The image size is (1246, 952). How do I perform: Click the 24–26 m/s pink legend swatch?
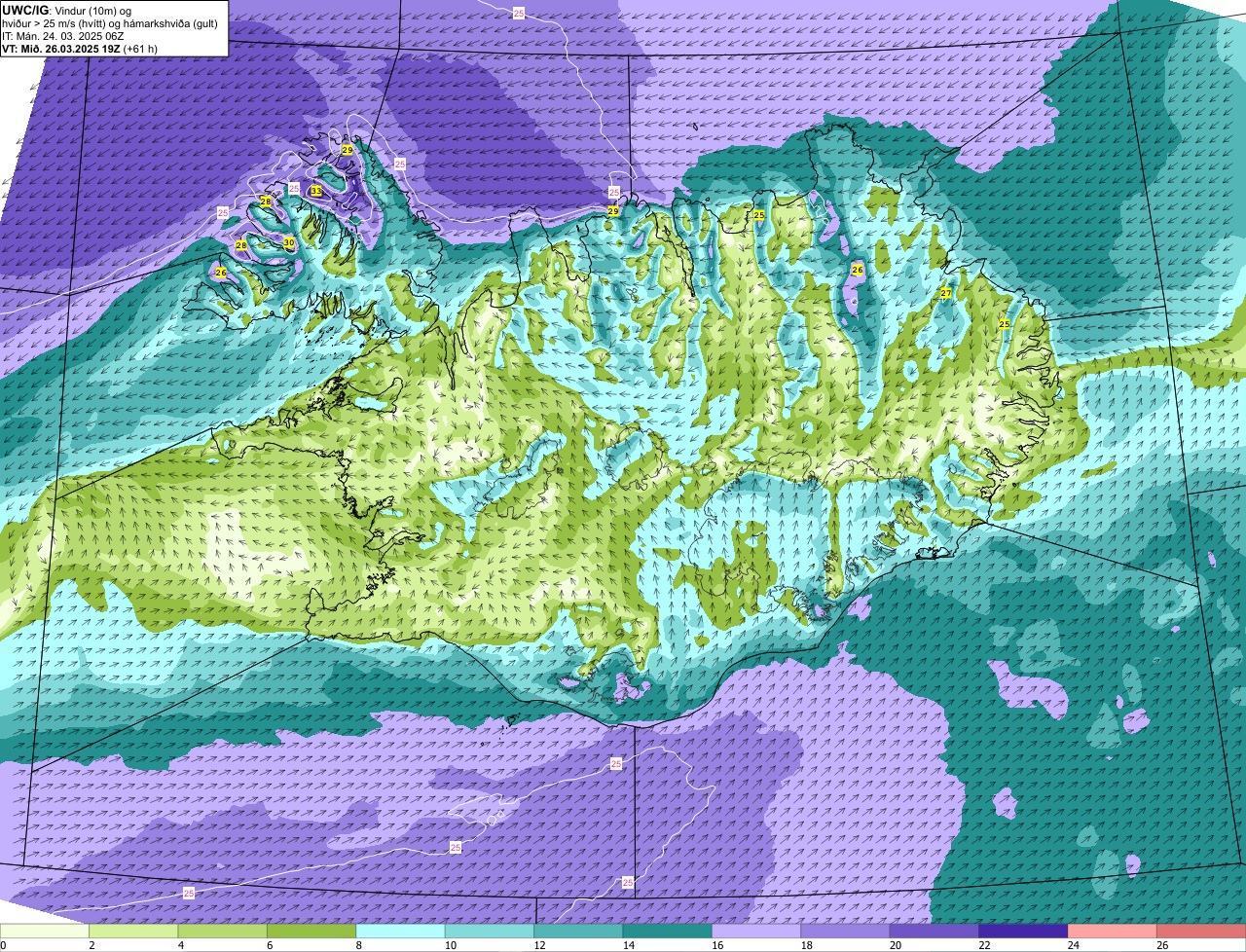[1113, 931]
